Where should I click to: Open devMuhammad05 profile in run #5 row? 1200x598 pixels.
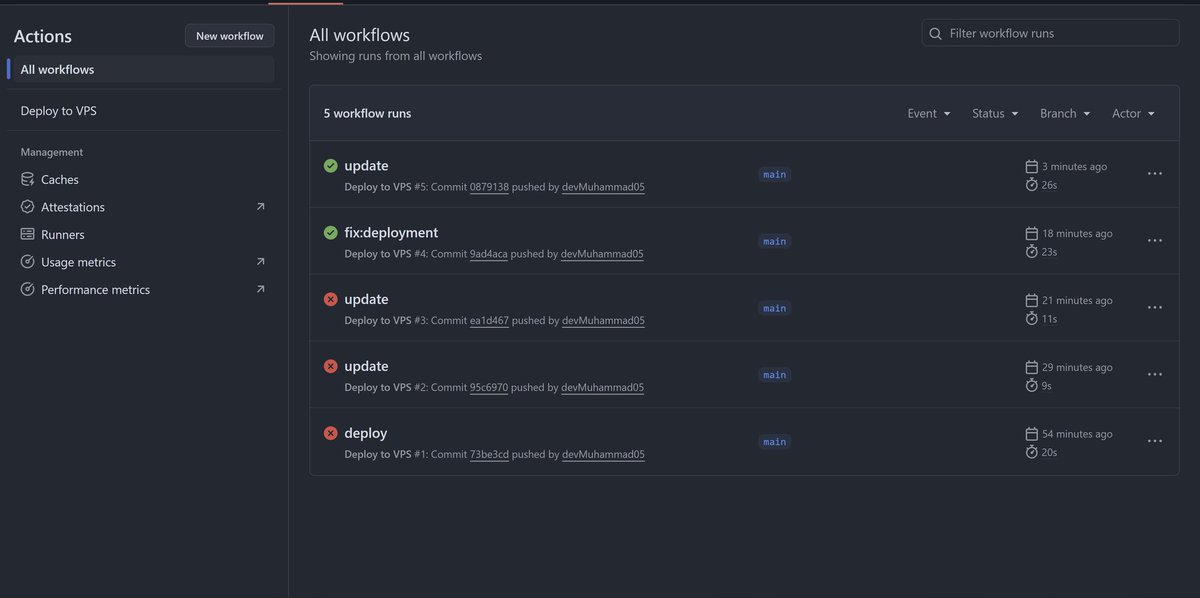click(x=603, y=187)
